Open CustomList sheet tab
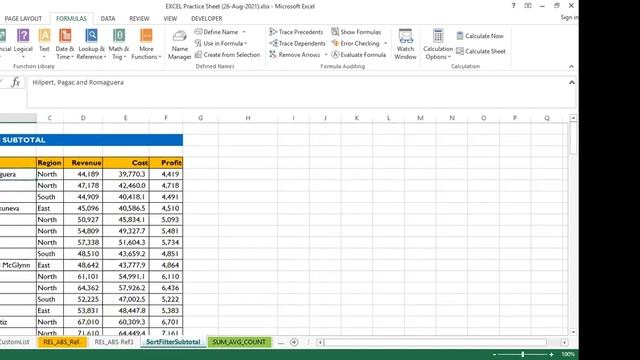Image resolution: width=640 pixels, height=360 pixels. [15, 342]
